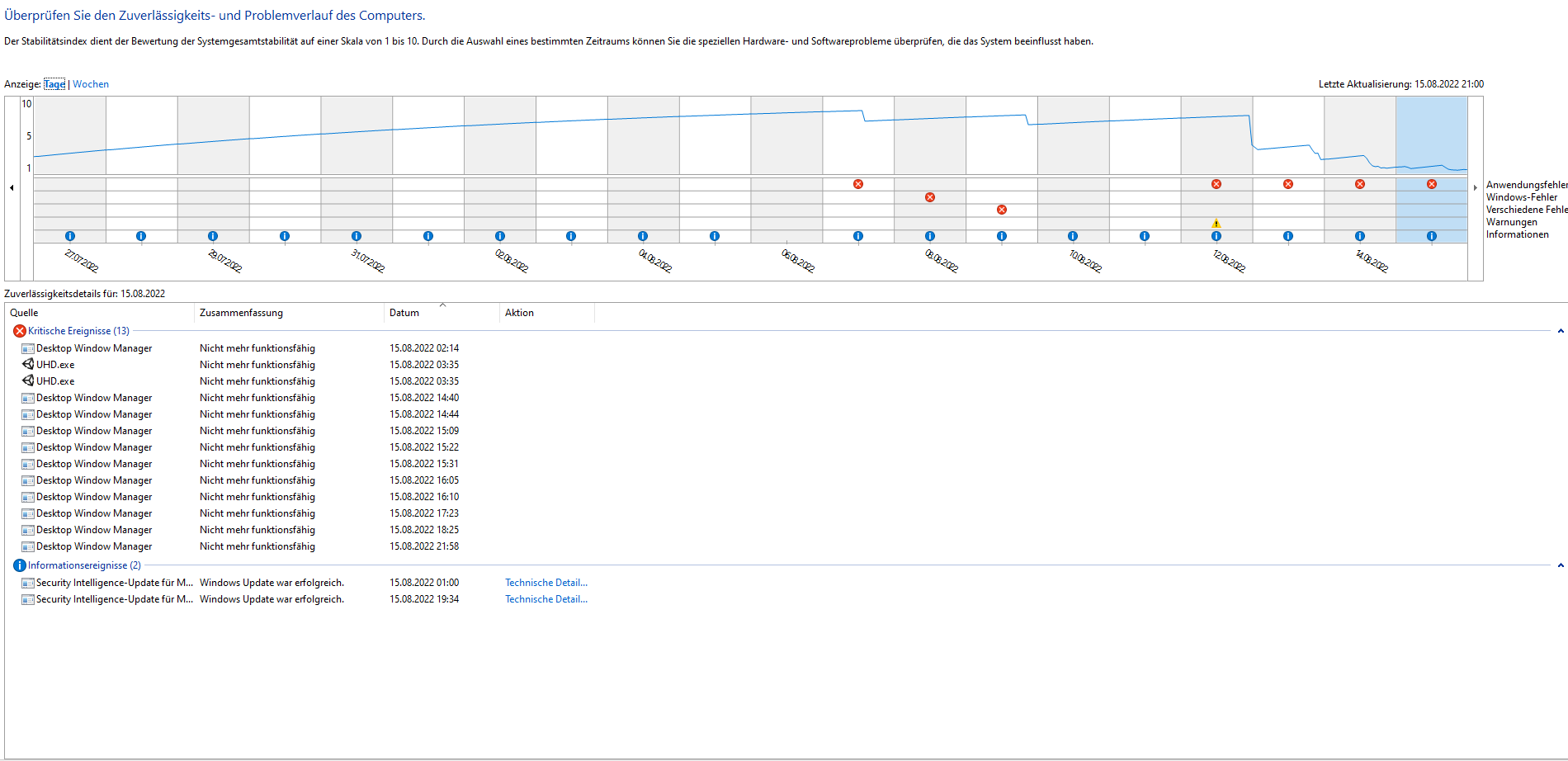Click the application failure icon on 12.08.2022
The image size is (1568, 761).
click(x=1216, y=184)
